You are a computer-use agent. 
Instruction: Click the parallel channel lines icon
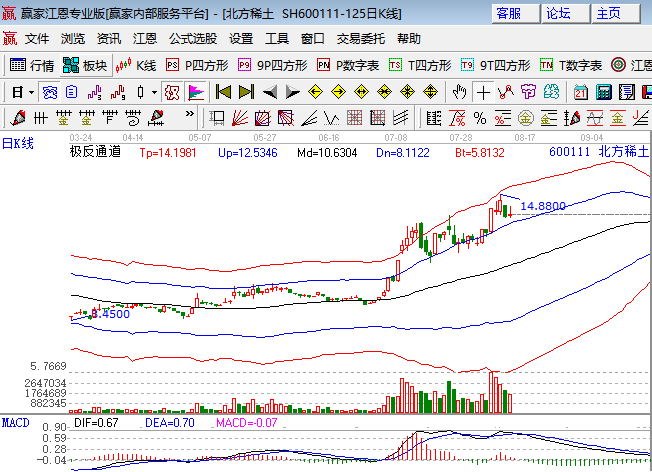coord(400,118)
